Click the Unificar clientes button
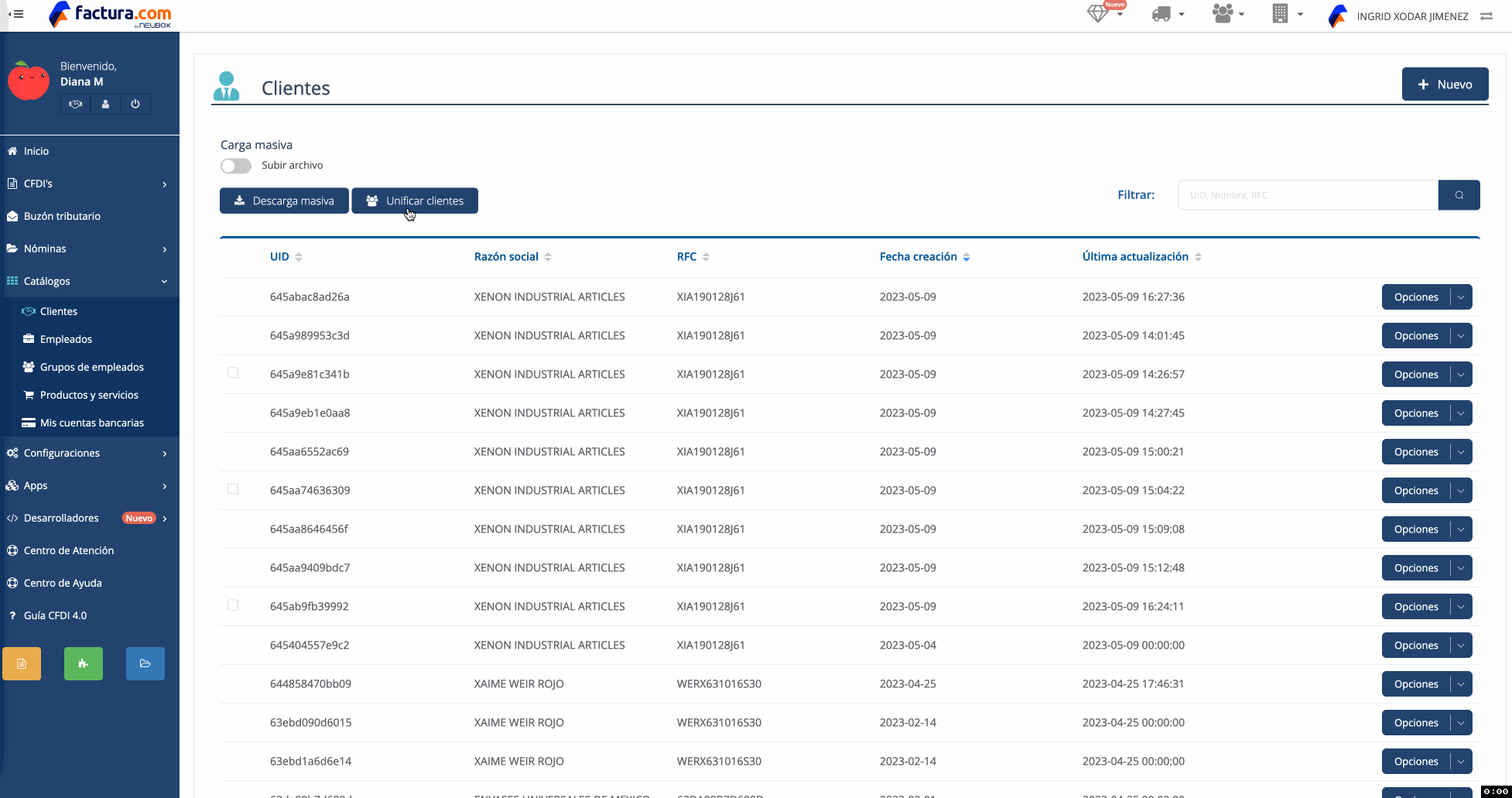Image resolution: width=1512 pixels, height=798 pixels. click(415, 200)
